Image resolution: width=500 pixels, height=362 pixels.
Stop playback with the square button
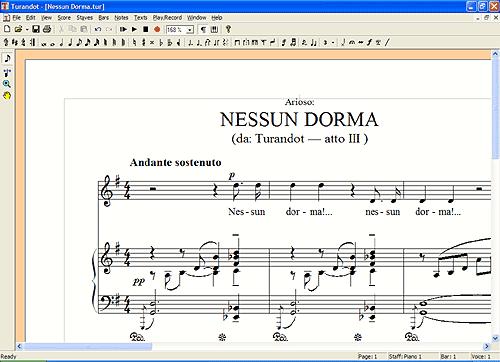point(146,29)
